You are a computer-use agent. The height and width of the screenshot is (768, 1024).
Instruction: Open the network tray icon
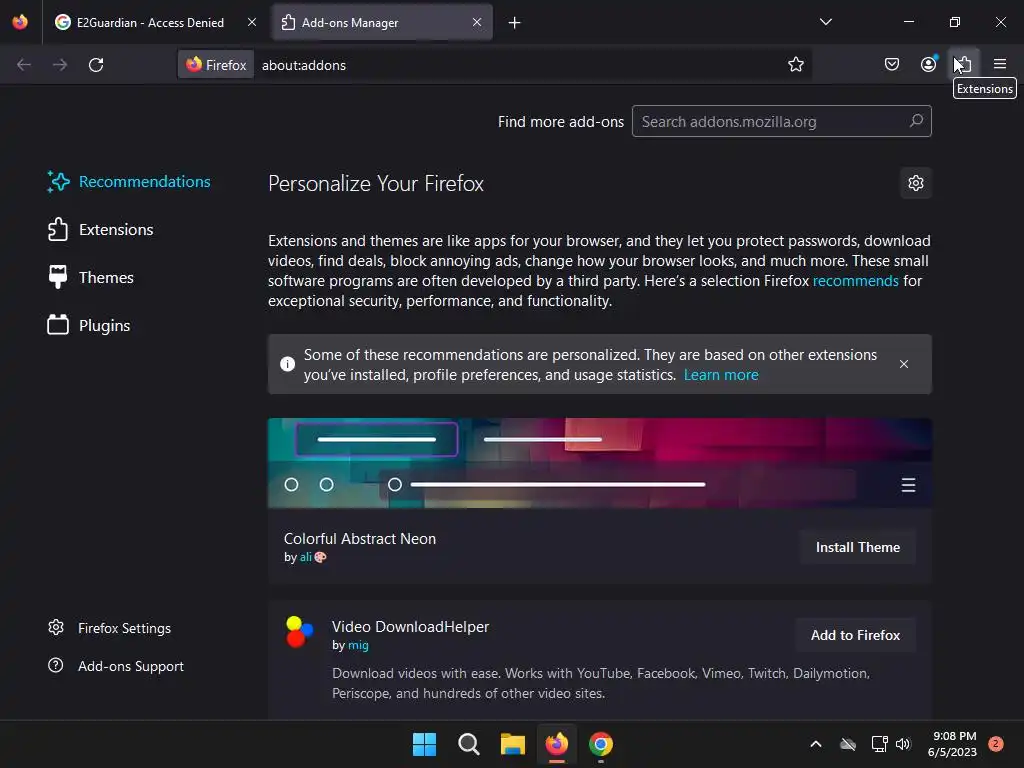[x=880, y=744]
